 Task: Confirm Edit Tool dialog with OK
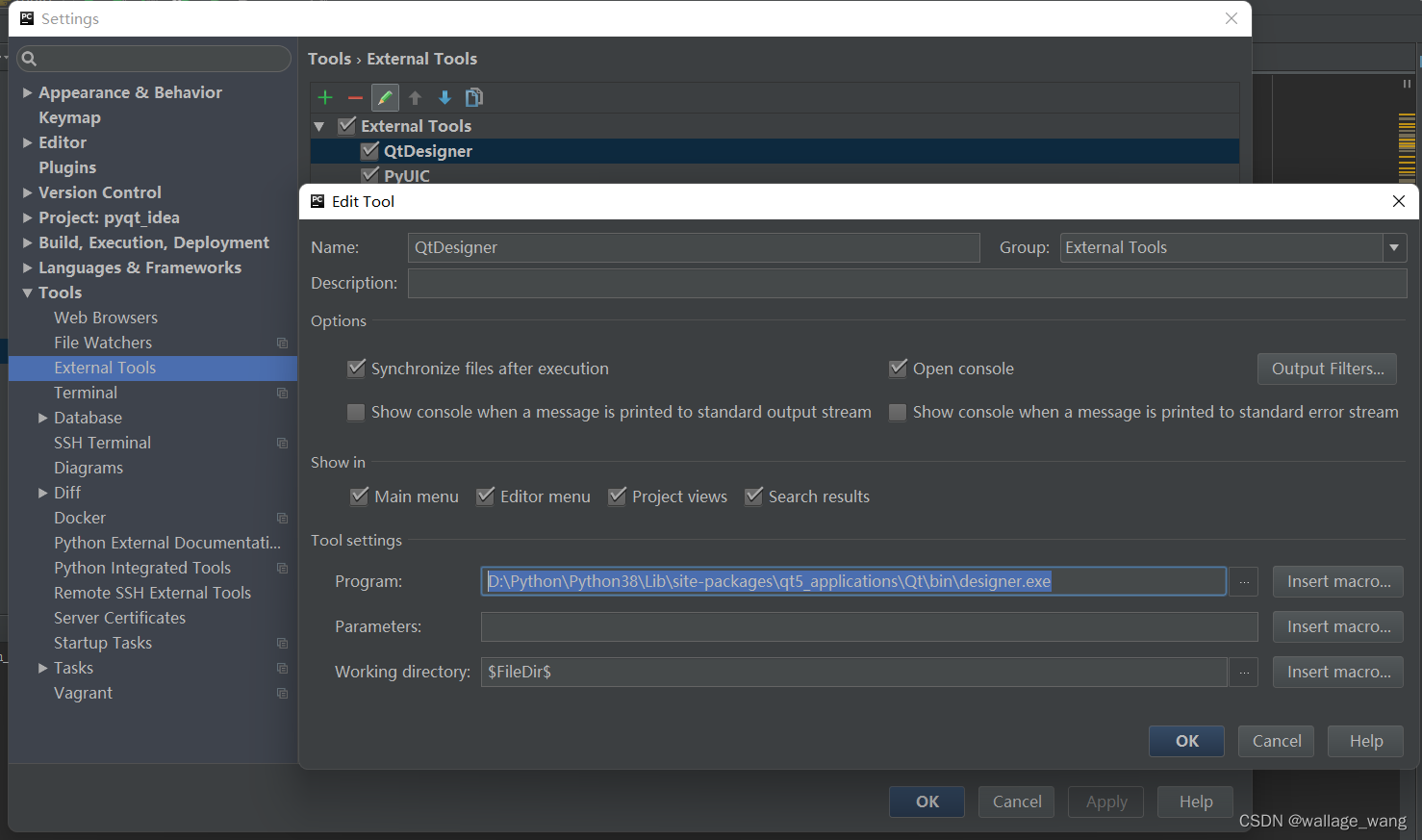(1186, 741)
